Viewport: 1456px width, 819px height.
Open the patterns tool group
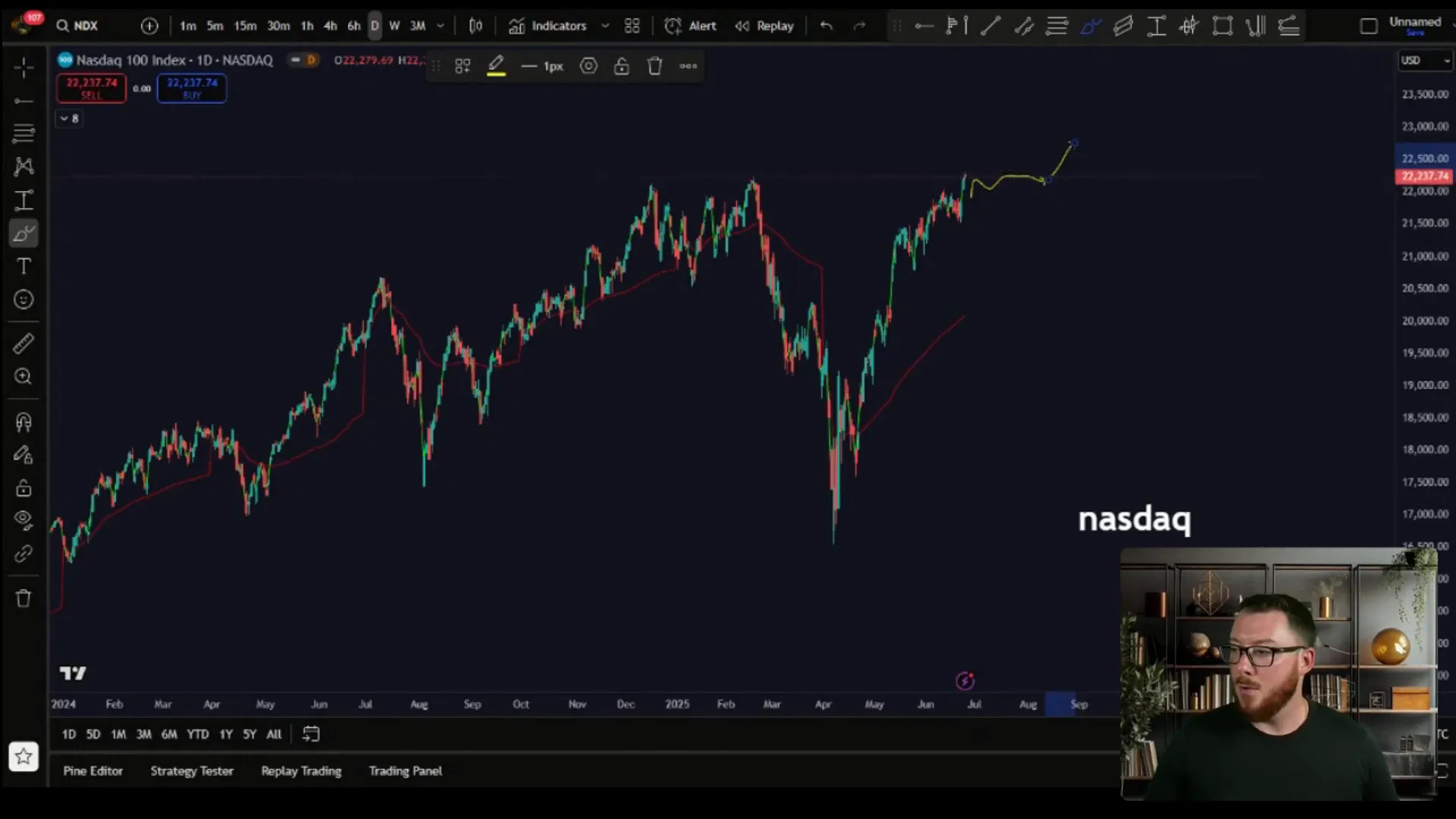click(24, 167)
